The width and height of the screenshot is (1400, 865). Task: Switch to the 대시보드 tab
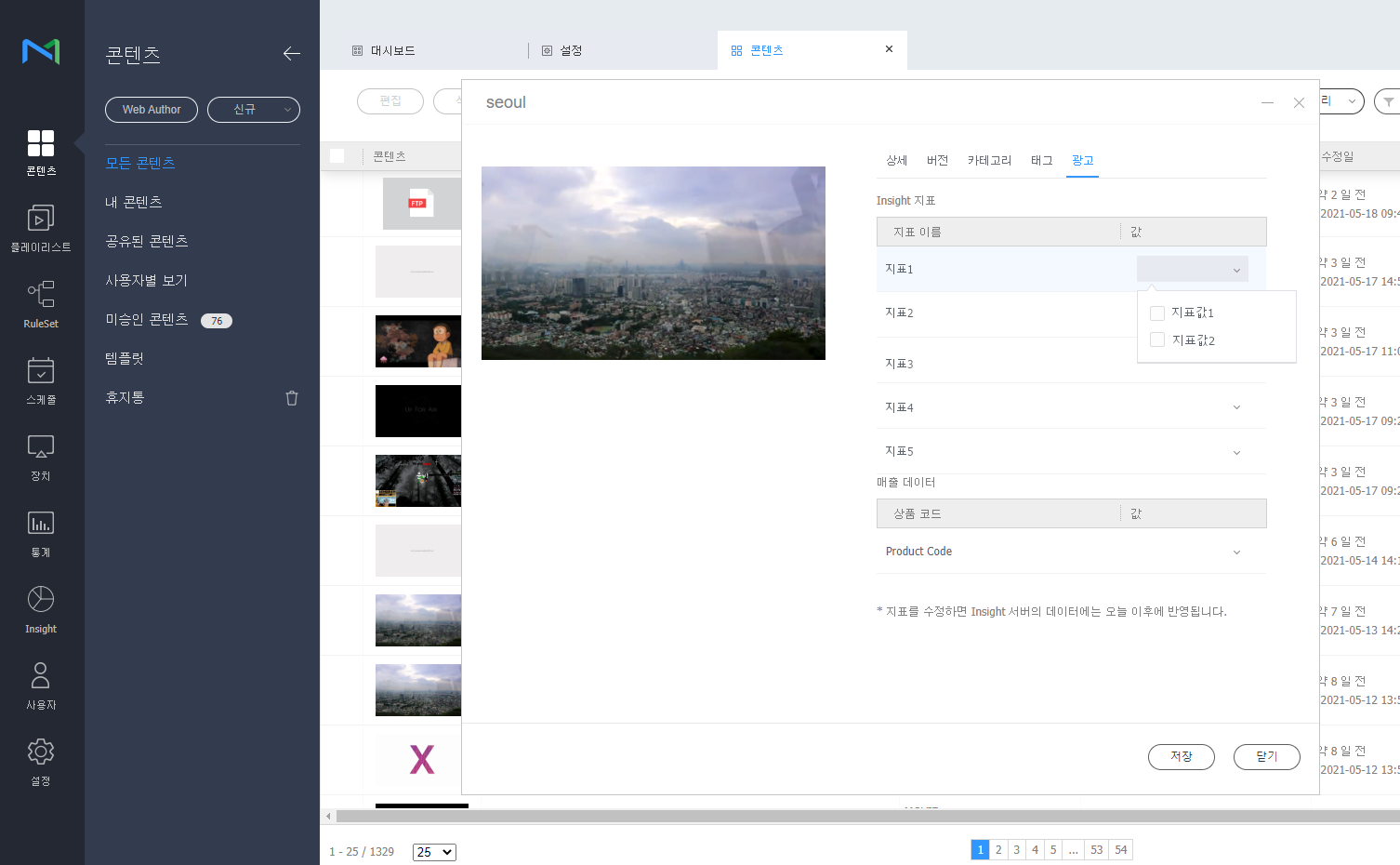click(392, 51)
